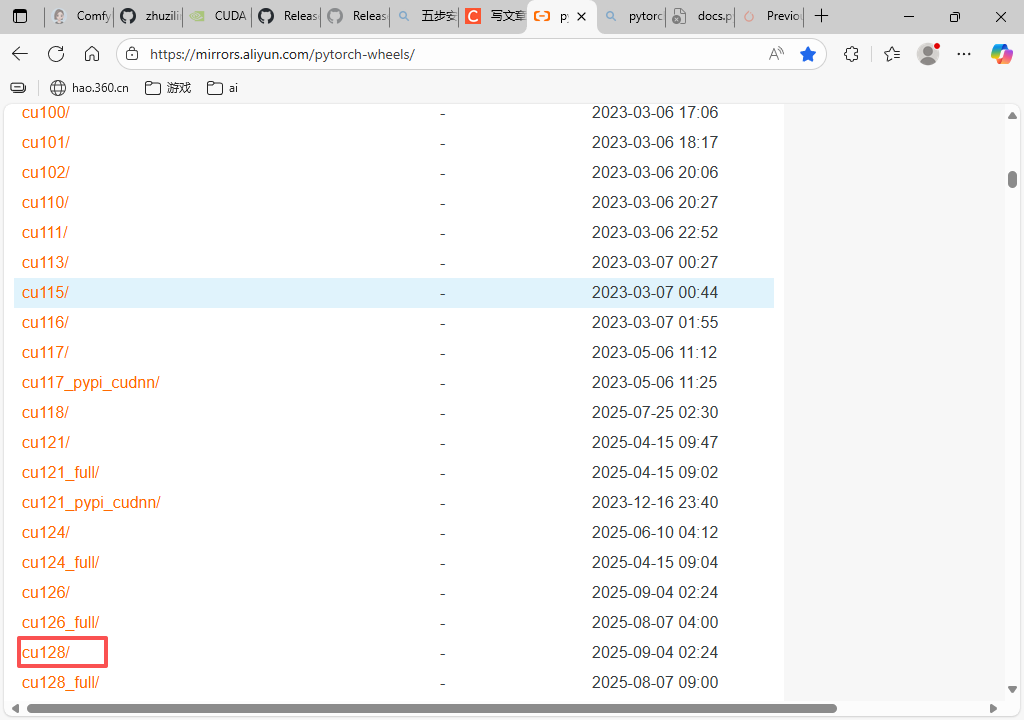Open the Tab actions menu icon
The image size is (1024, 720).
[x=20, y=16]
